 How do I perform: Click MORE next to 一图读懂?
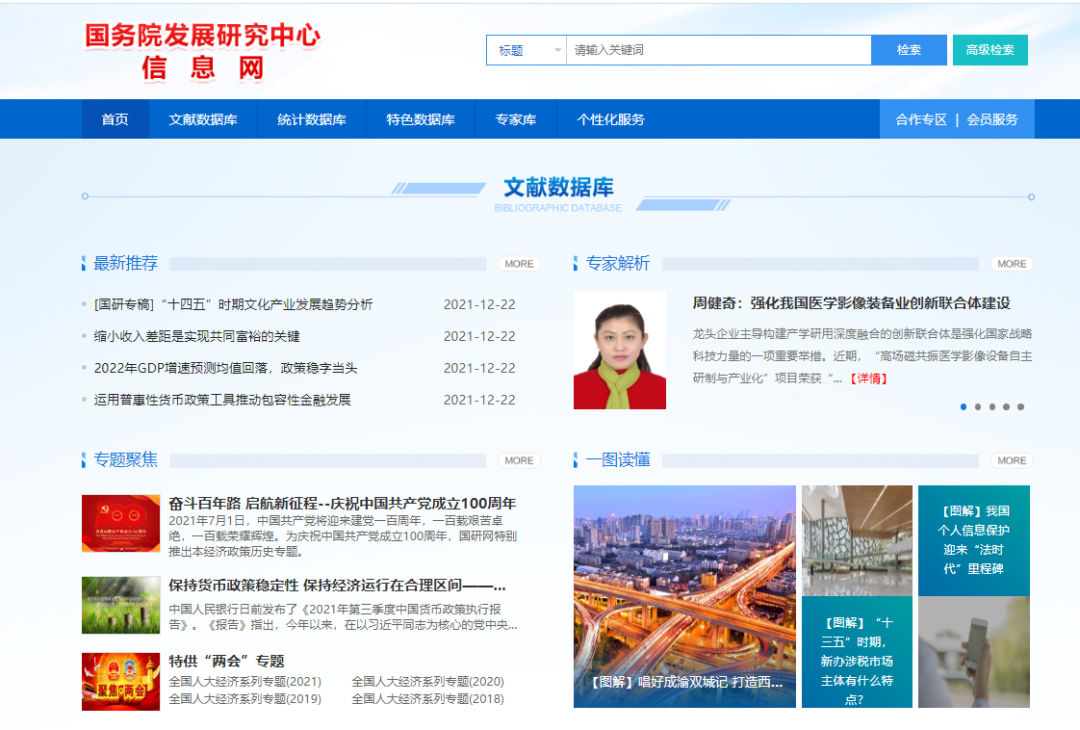point(1010,460)
